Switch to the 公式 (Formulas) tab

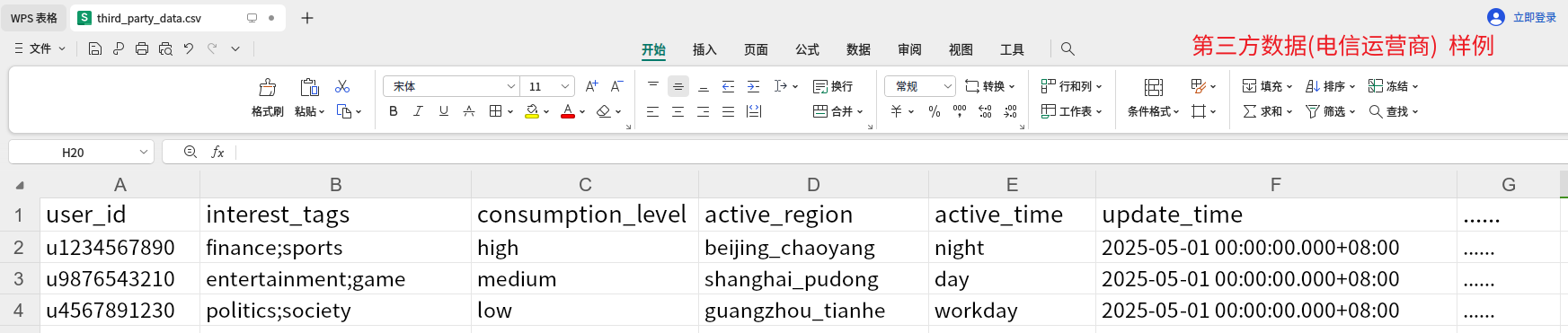coord(807,49)
